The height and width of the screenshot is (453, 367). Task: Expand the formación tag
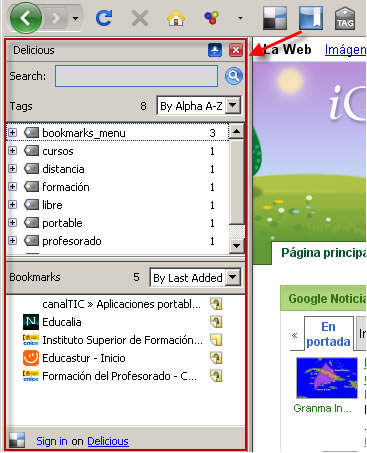(12, 187)
